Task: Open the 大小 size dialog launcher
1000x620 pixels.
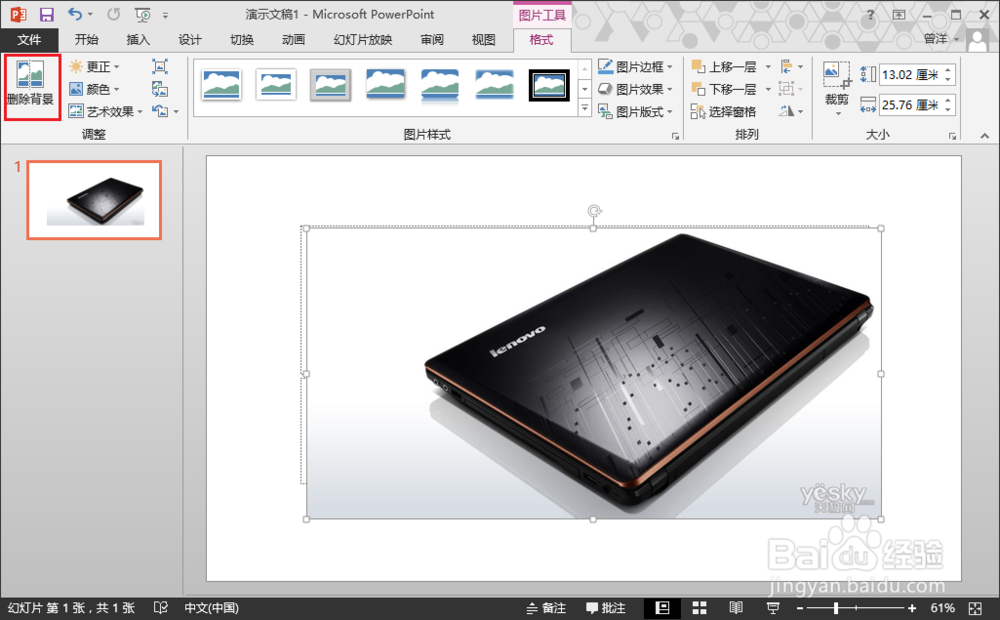Action: pos(952,136)
